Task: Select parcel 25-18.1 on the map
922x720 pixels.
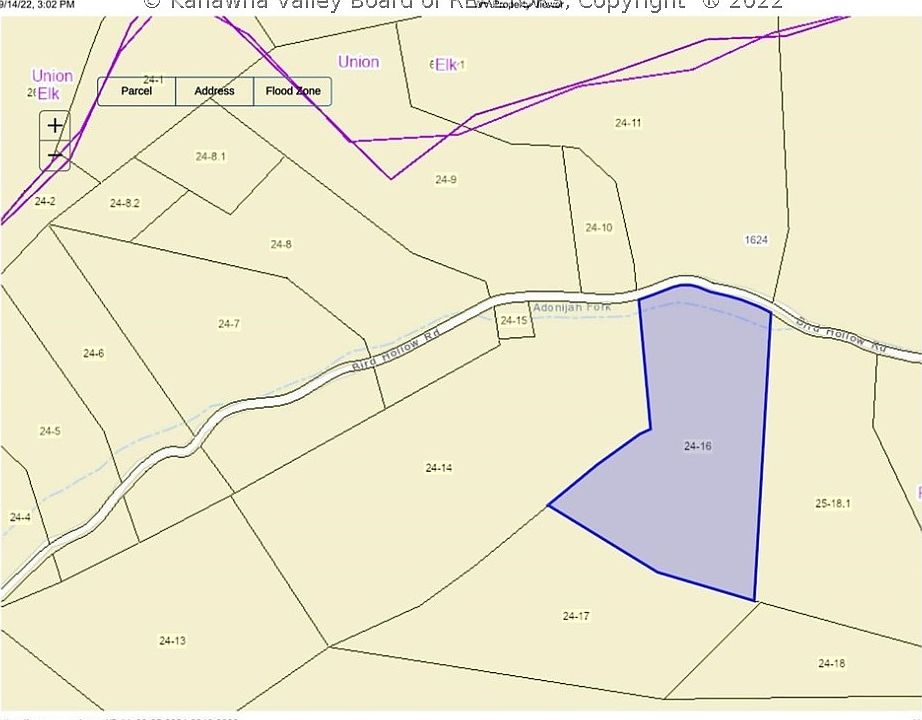Action: 832,504
